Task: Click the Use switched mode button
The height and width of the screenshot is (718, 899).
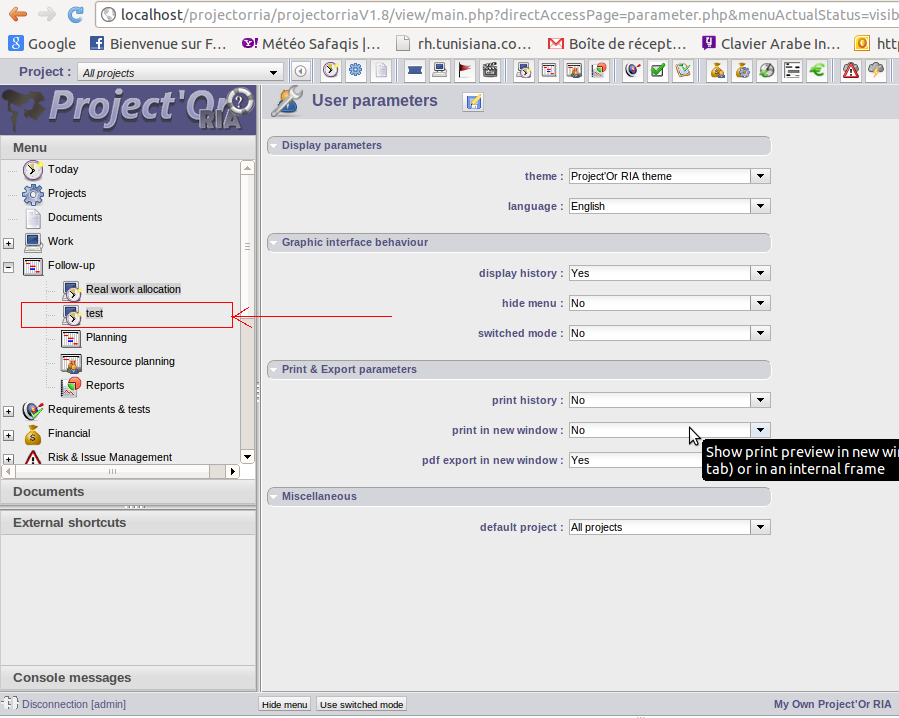Action: (361, 704)
